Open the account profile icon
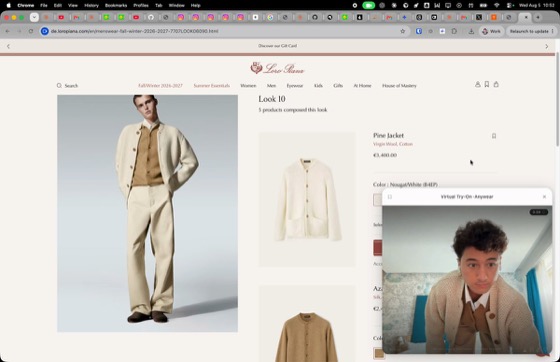 point(478,85)
